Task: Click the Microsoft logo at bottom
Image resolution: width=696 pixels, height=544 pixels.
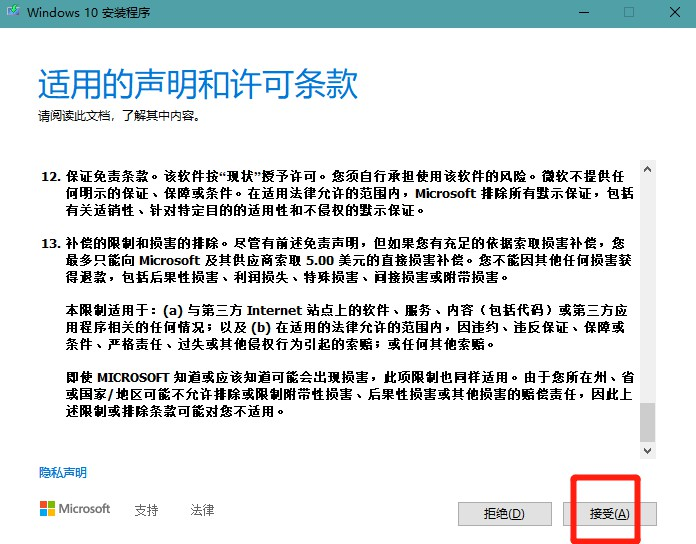Action: pyautogui.click(x=75, y=509)
